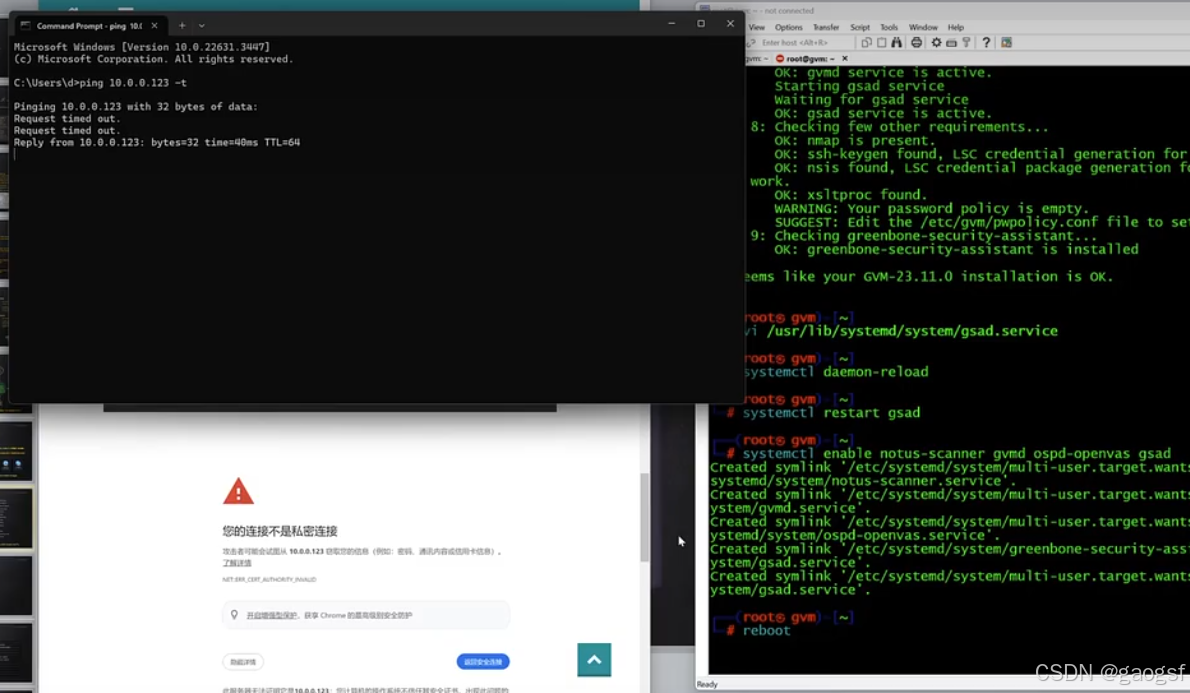Open the Tools menu in SecureCRT
The width and height of the screenshot is (1190, 693).
(x=889, y=27)
